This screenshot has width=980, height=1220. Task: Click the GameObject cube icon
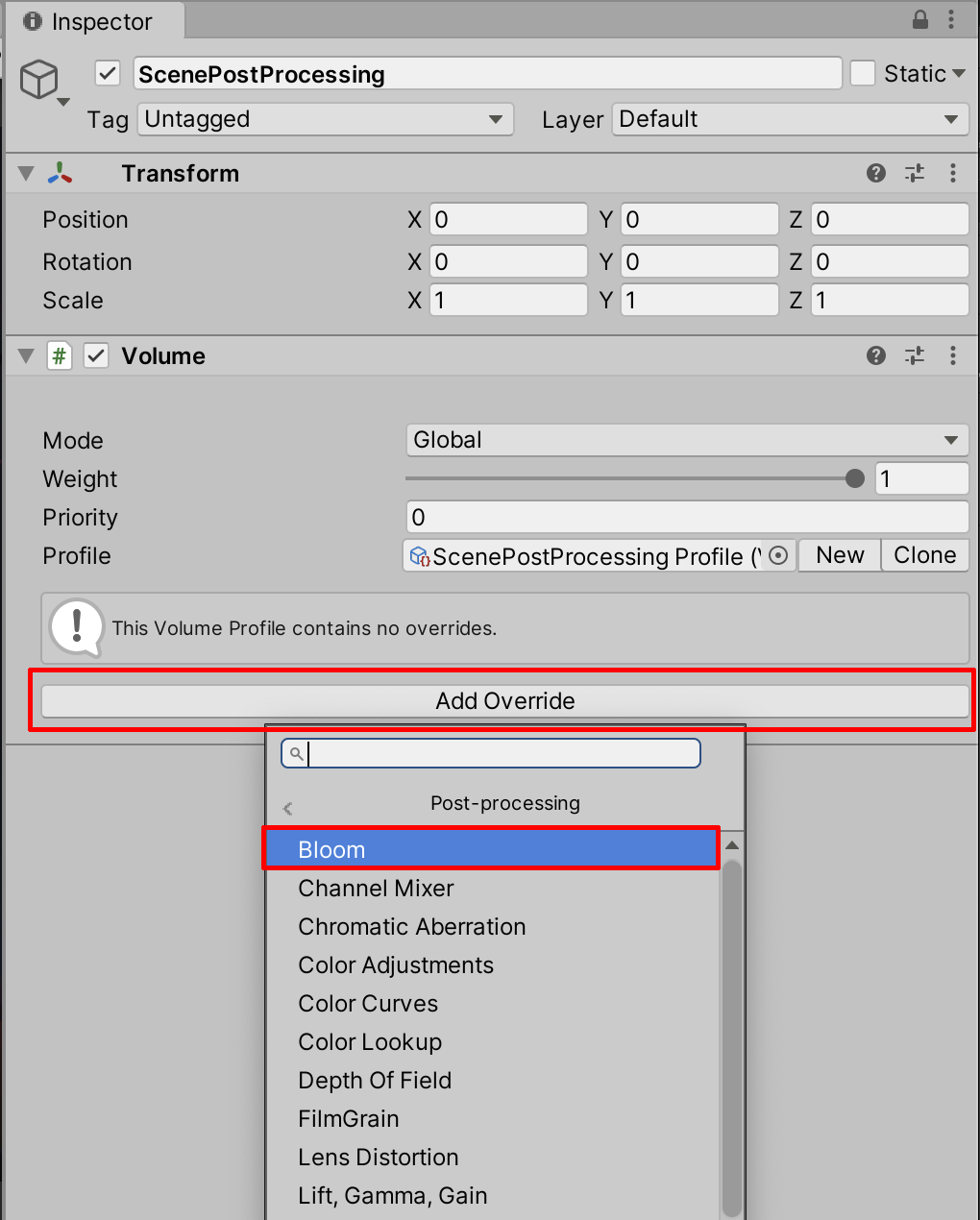(x=39, y=79)
